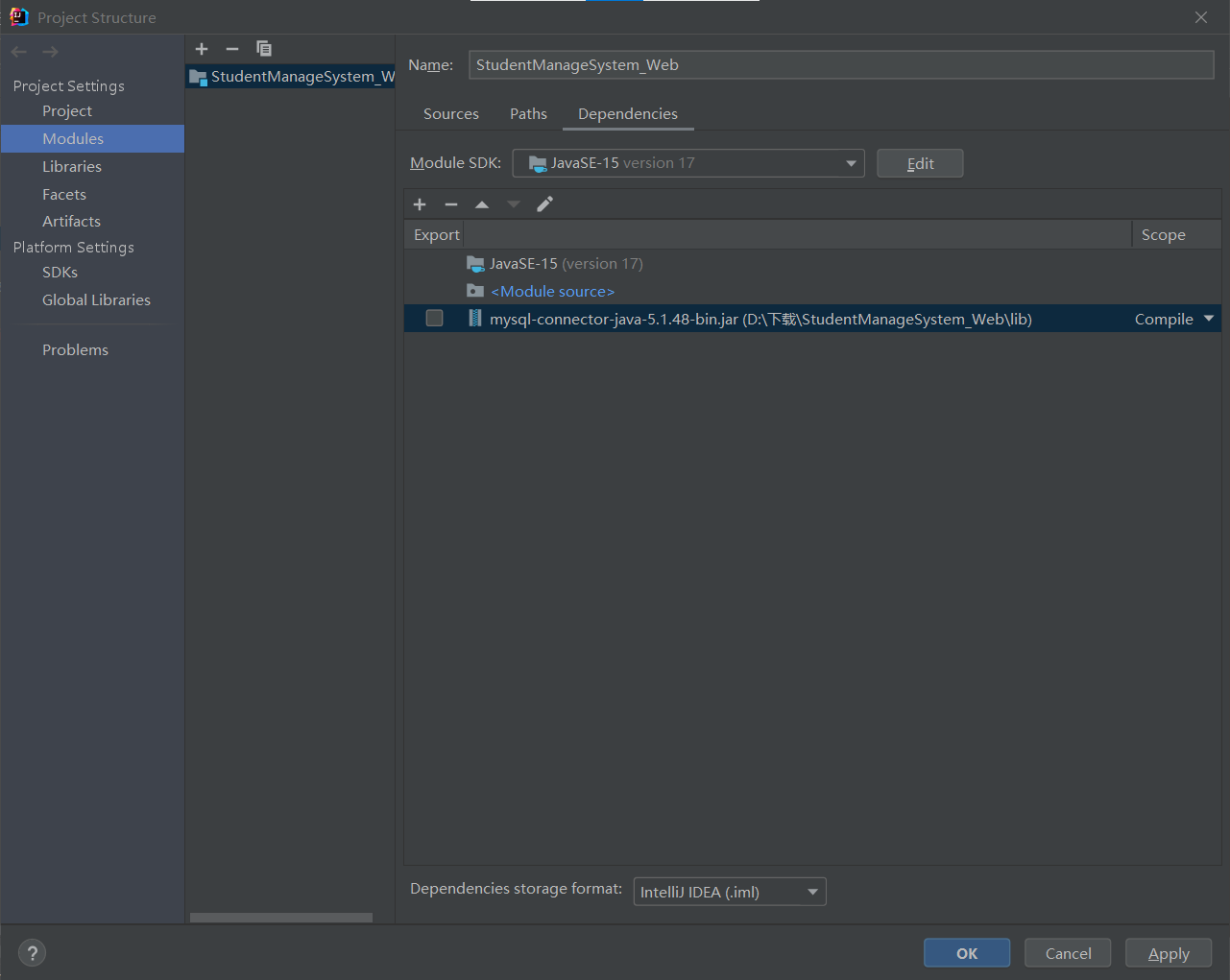Select JavaSE-15 (version 17) dependency row
The width and height of the screenshot is (1230, 980).
pos(812,264)
